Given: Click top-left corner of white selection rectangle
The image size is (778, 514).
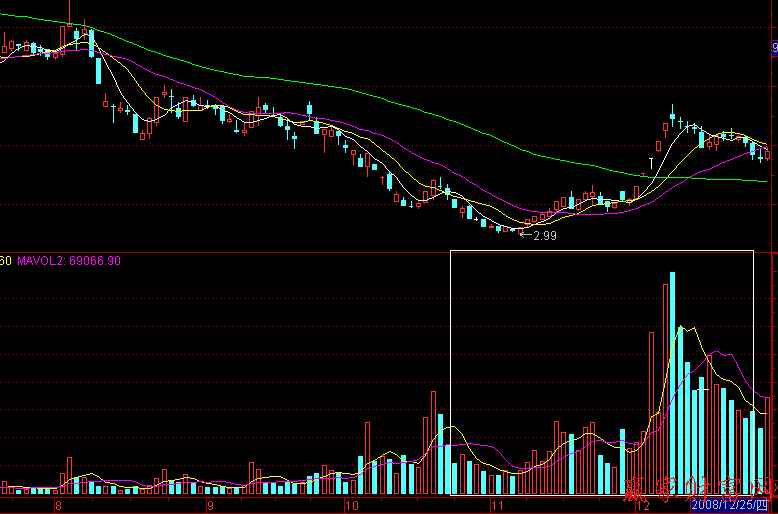Looking at the screenshot, I should click(451, 250).
